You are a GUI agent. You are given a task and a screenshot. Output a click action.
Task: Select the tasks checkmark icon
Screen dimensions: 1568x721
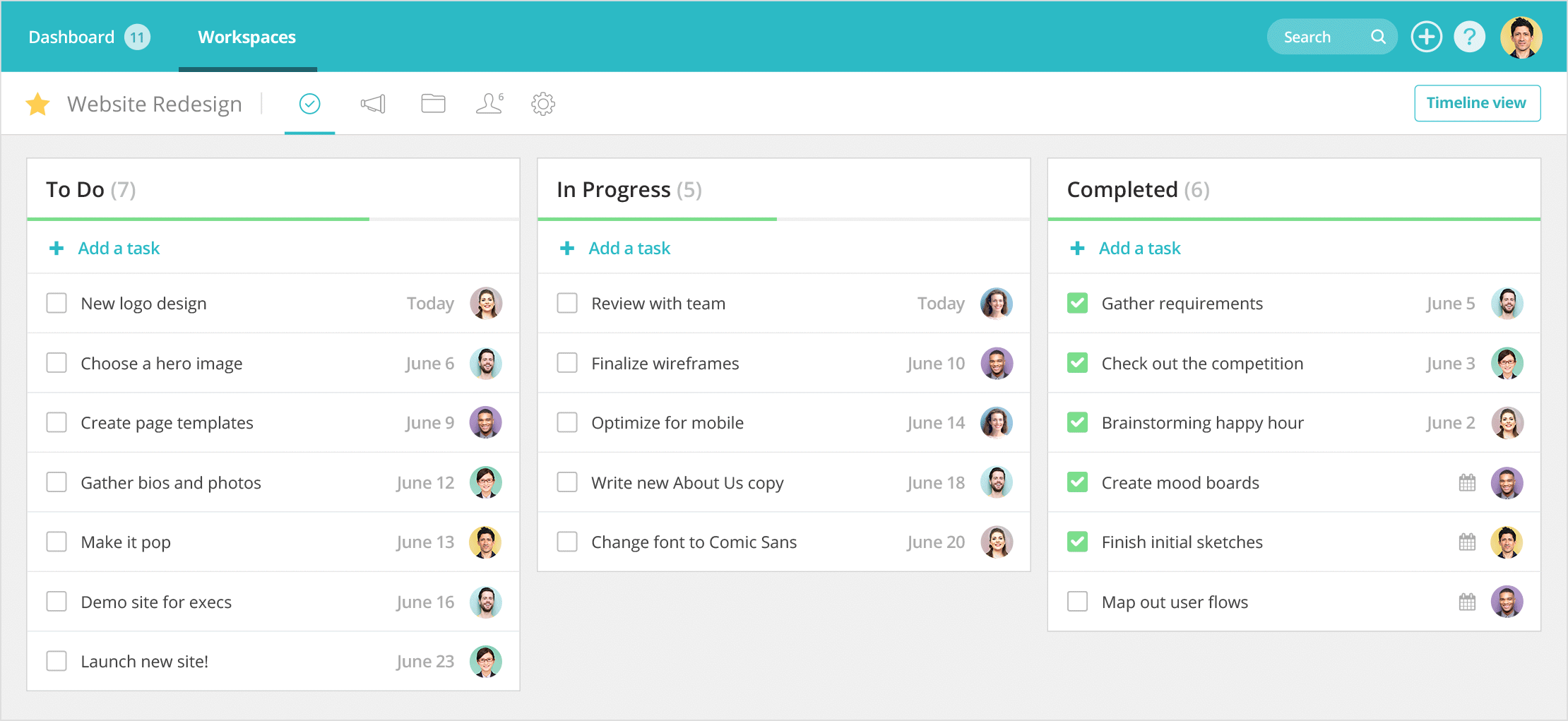click(309, 103)
